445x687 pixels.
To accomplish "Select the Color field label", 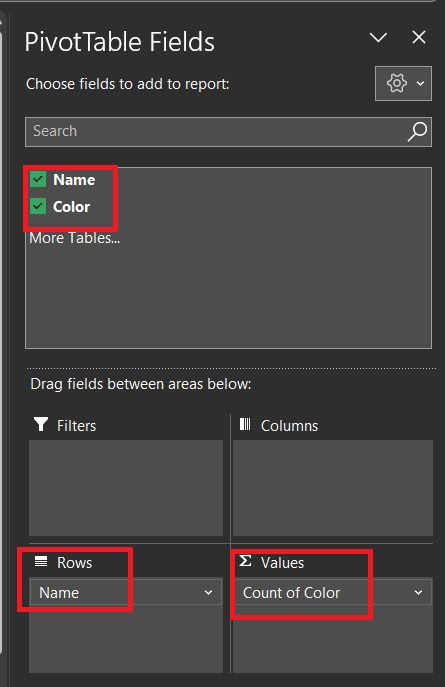I will [71, 206].
